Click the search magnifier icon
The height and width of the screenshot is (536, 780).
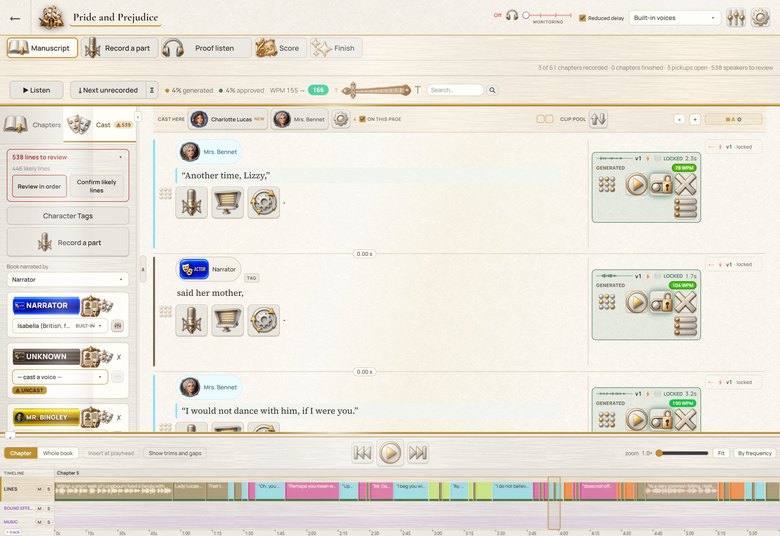coord(492,90)
